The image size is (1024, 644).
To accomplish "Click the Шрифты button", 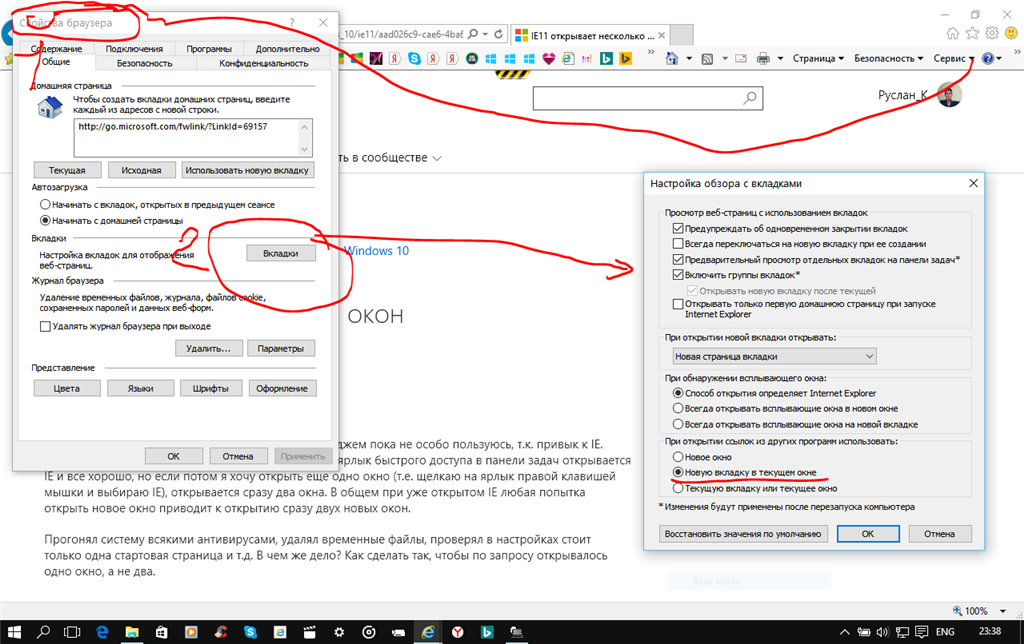I will [x=210, y=388].
